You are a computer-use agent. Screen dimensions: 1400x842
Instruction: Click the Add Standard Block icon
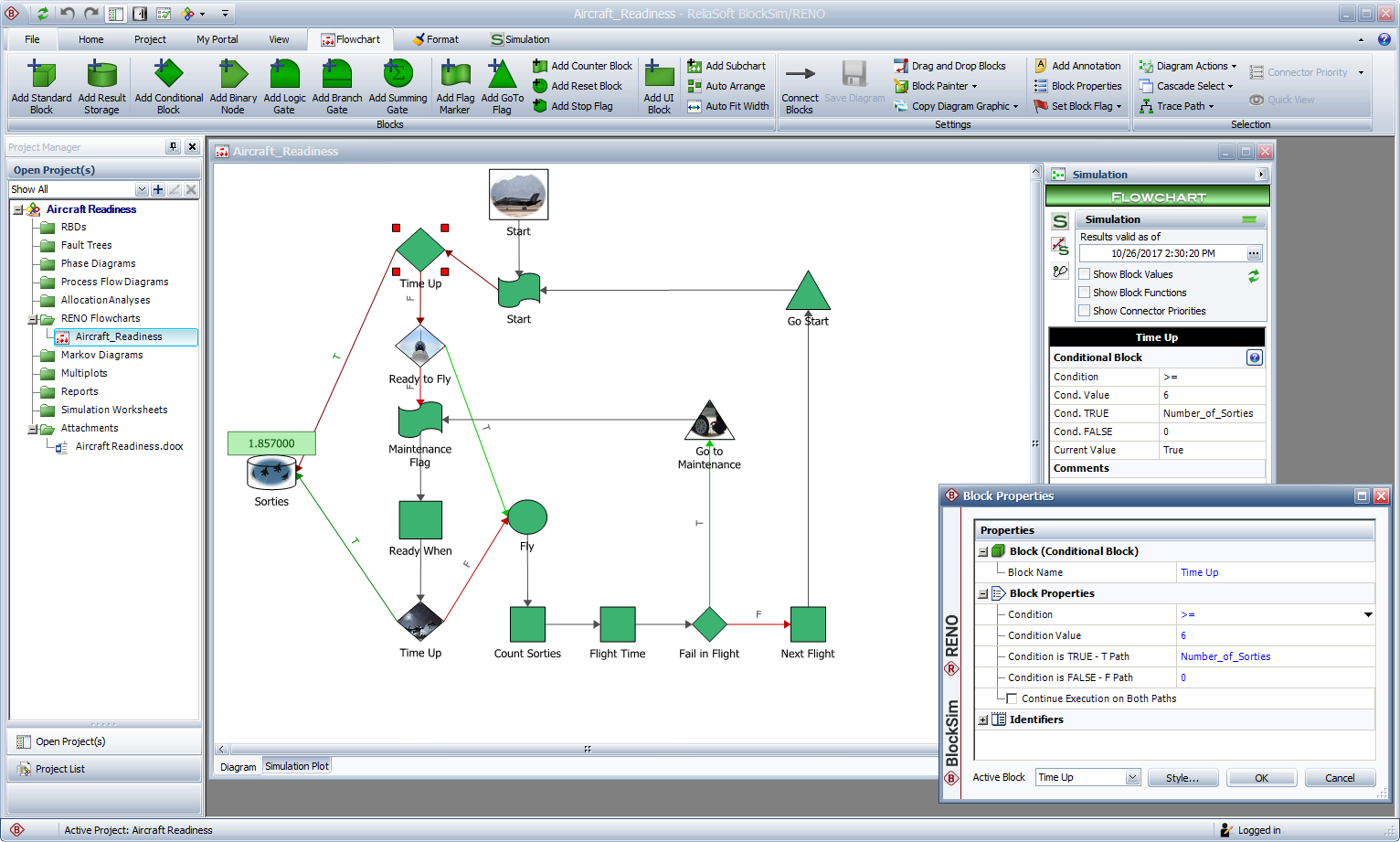coord(41,75)
